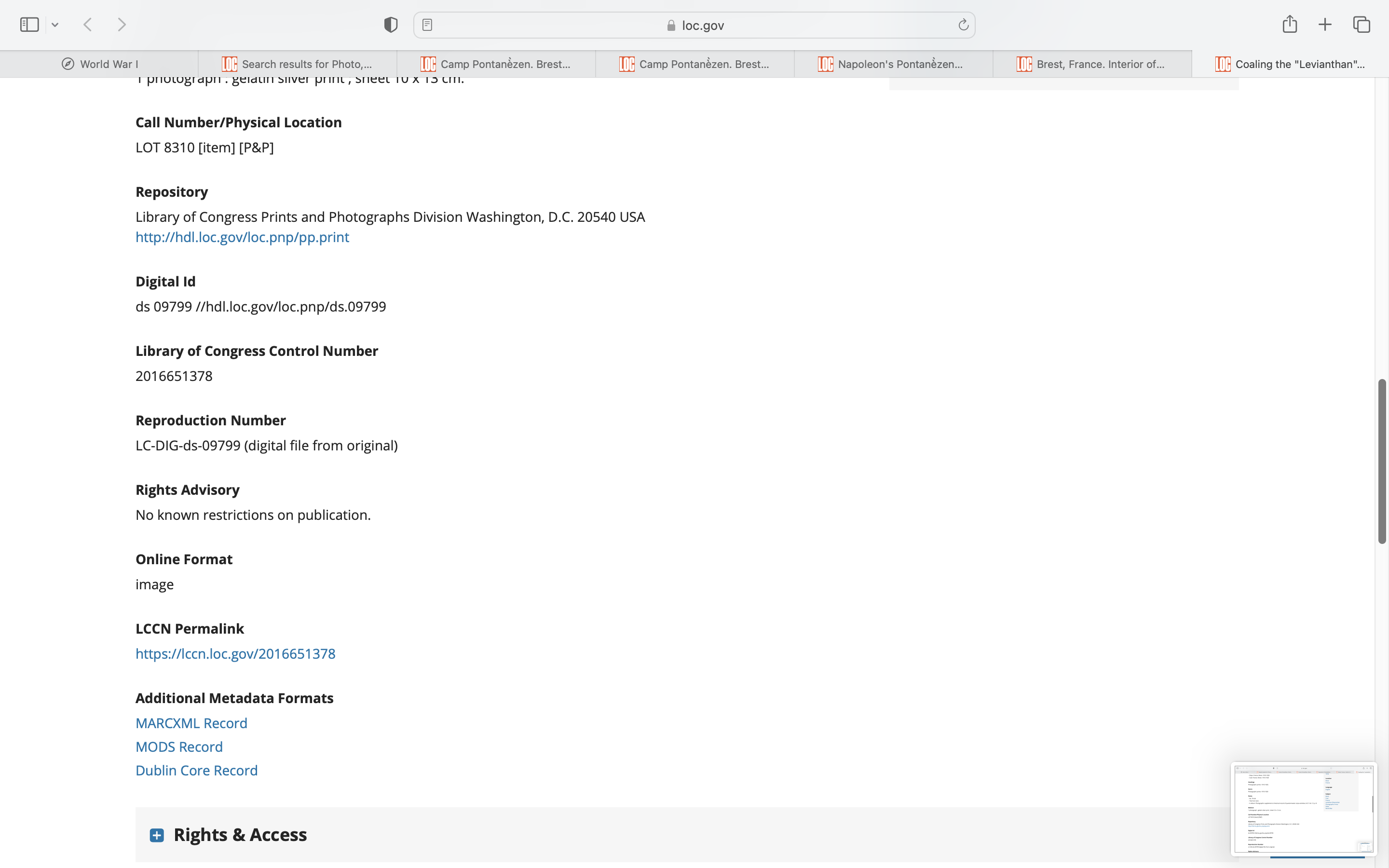Go forward with the forward arrow
The height and width of the screenshot is (868, 1389).
coord(122,25)
